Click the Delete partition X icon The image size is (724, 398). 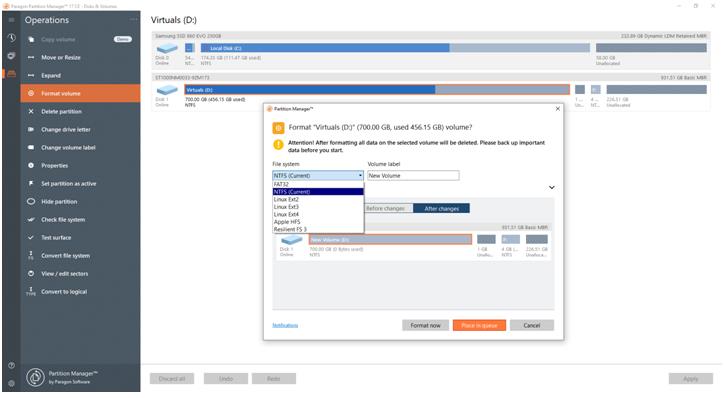[x=31, y=112]
